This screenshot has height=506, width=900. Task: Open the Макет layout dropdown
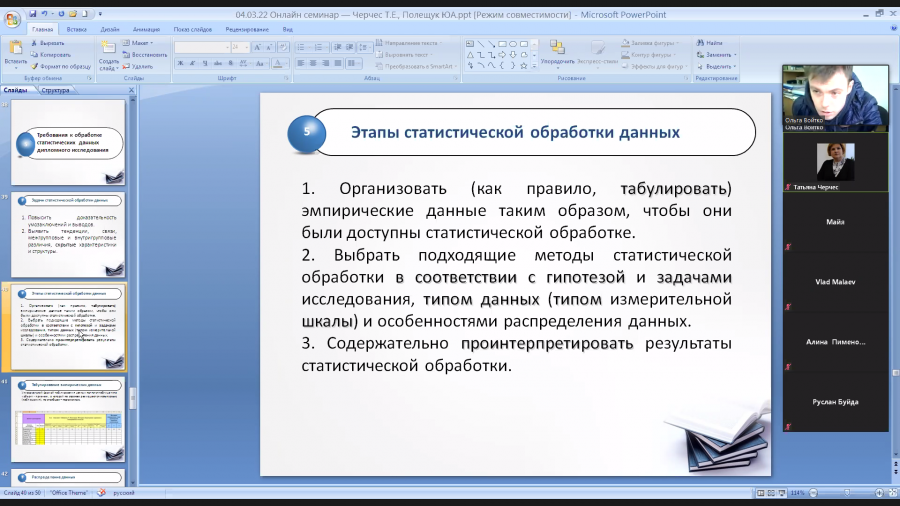pos(138,43)
